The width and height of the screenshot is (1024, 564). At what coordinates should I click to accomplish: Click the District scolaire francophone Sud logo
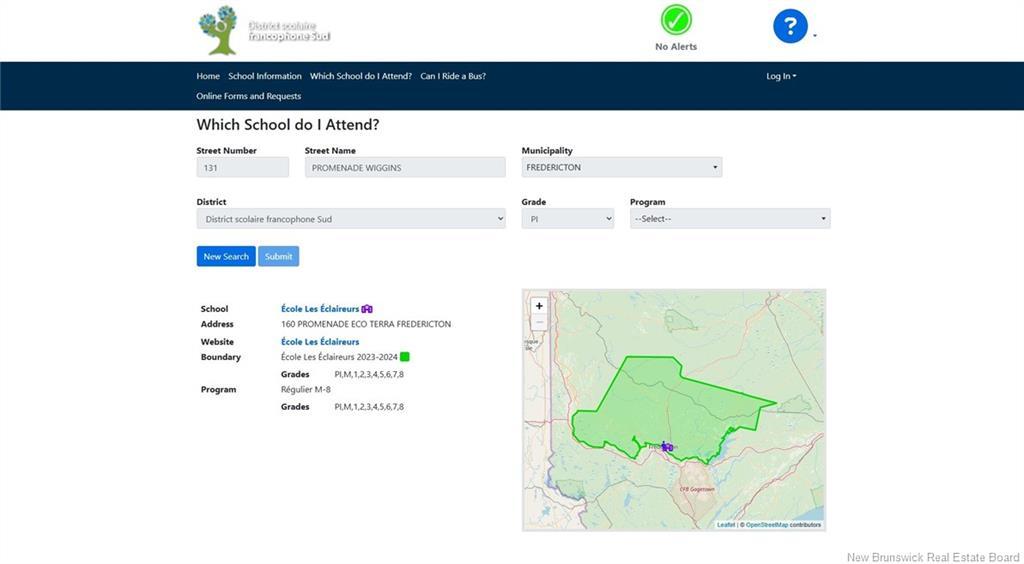point(264,30)
